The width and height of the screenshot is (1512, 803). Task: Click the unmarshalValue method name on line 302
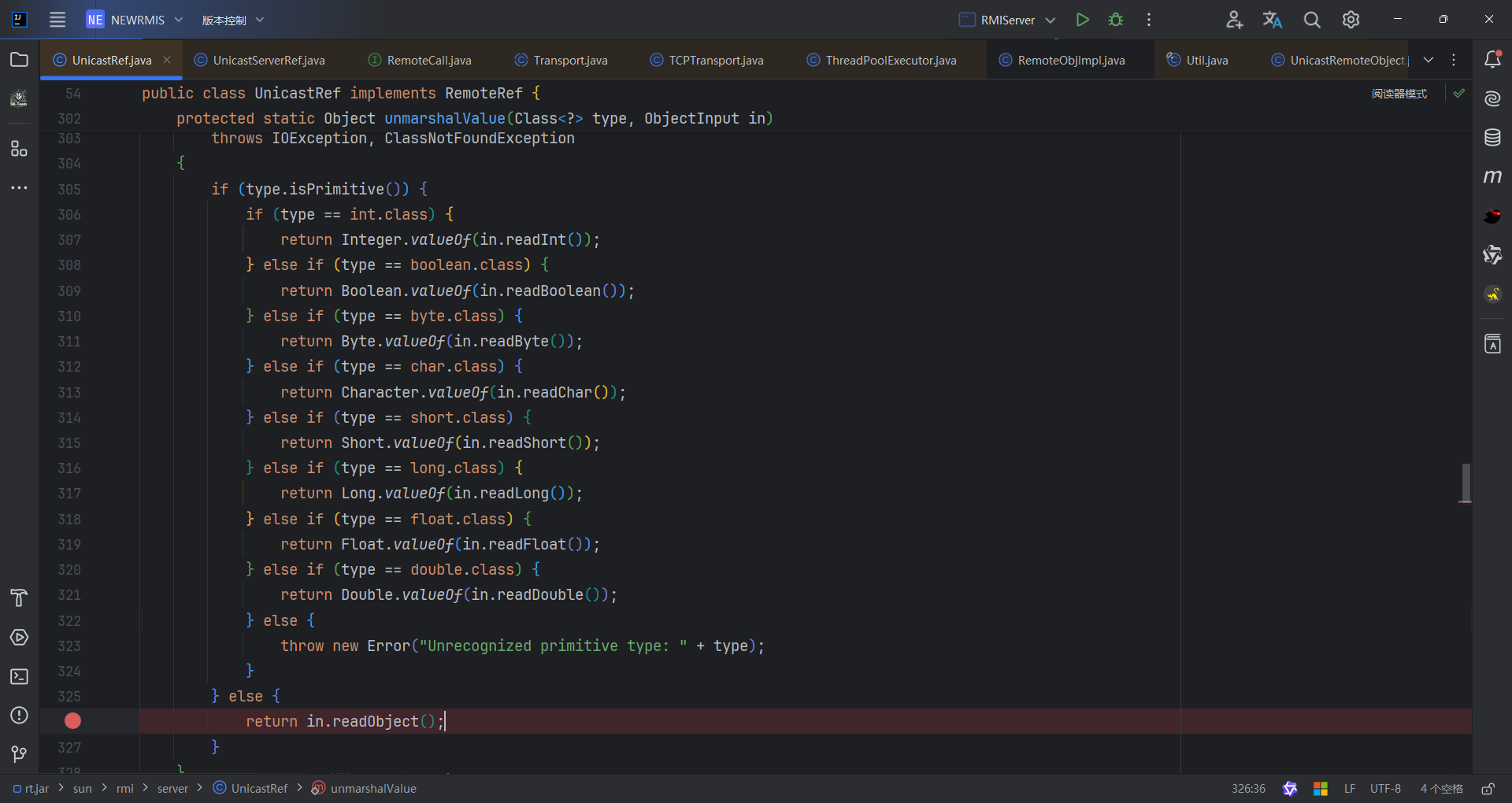[445, 118]
